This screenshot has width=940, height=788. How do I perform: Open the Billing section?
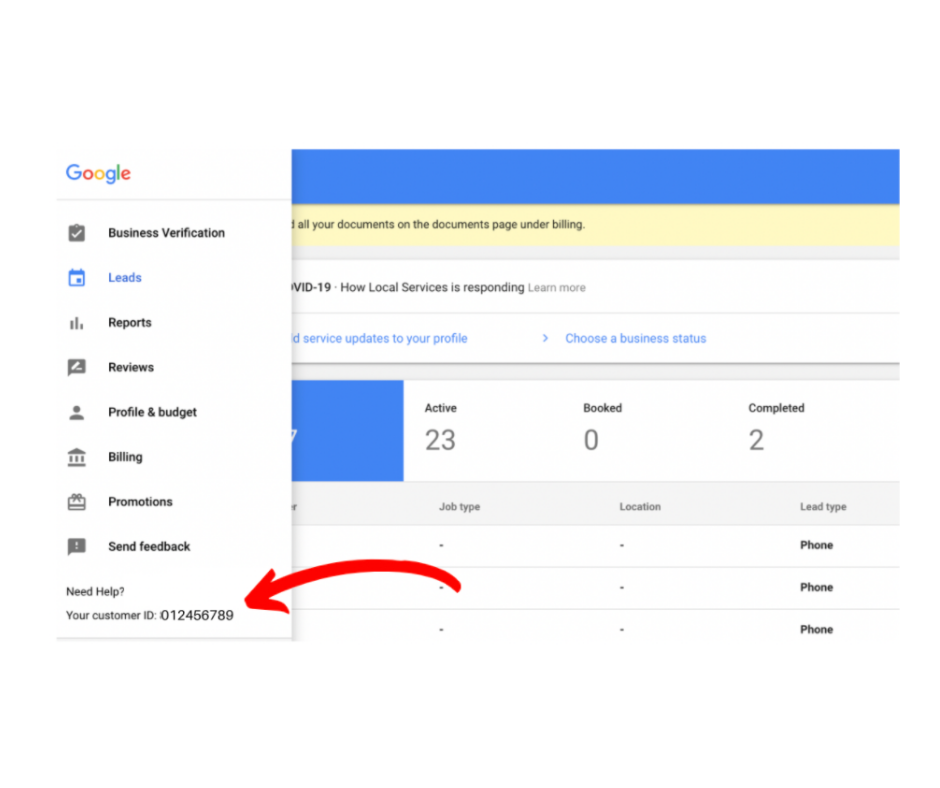pos(125,457)
